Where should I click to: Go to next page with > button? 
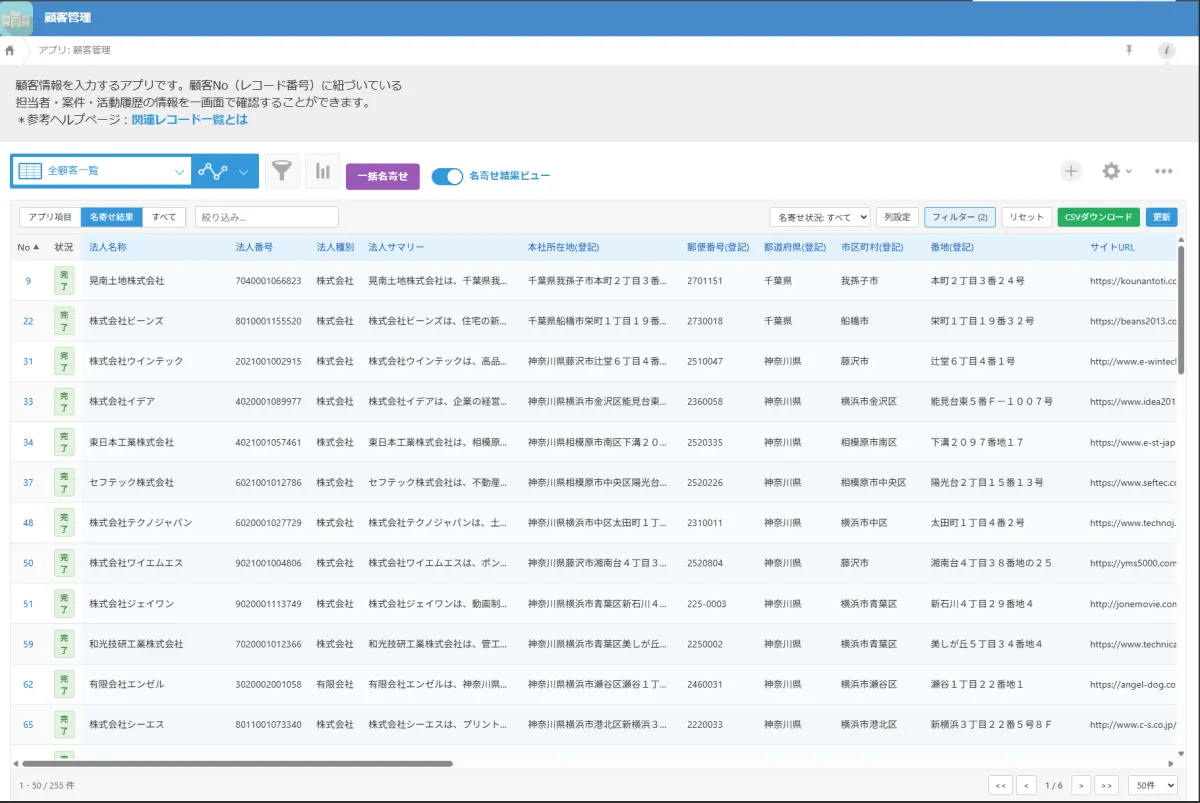click(1081, 785)
